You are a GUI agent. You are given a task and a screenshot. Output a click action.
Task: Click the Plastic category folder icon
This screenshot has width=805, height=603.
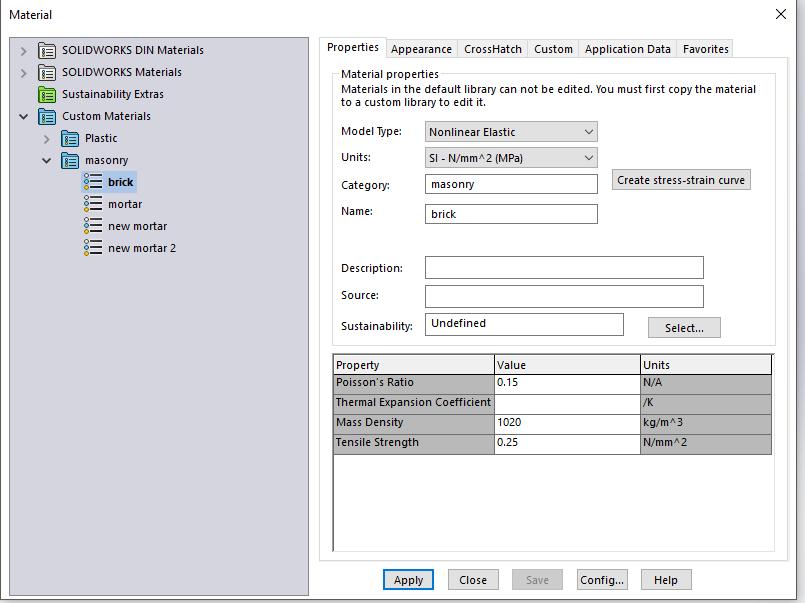point(70,139)
